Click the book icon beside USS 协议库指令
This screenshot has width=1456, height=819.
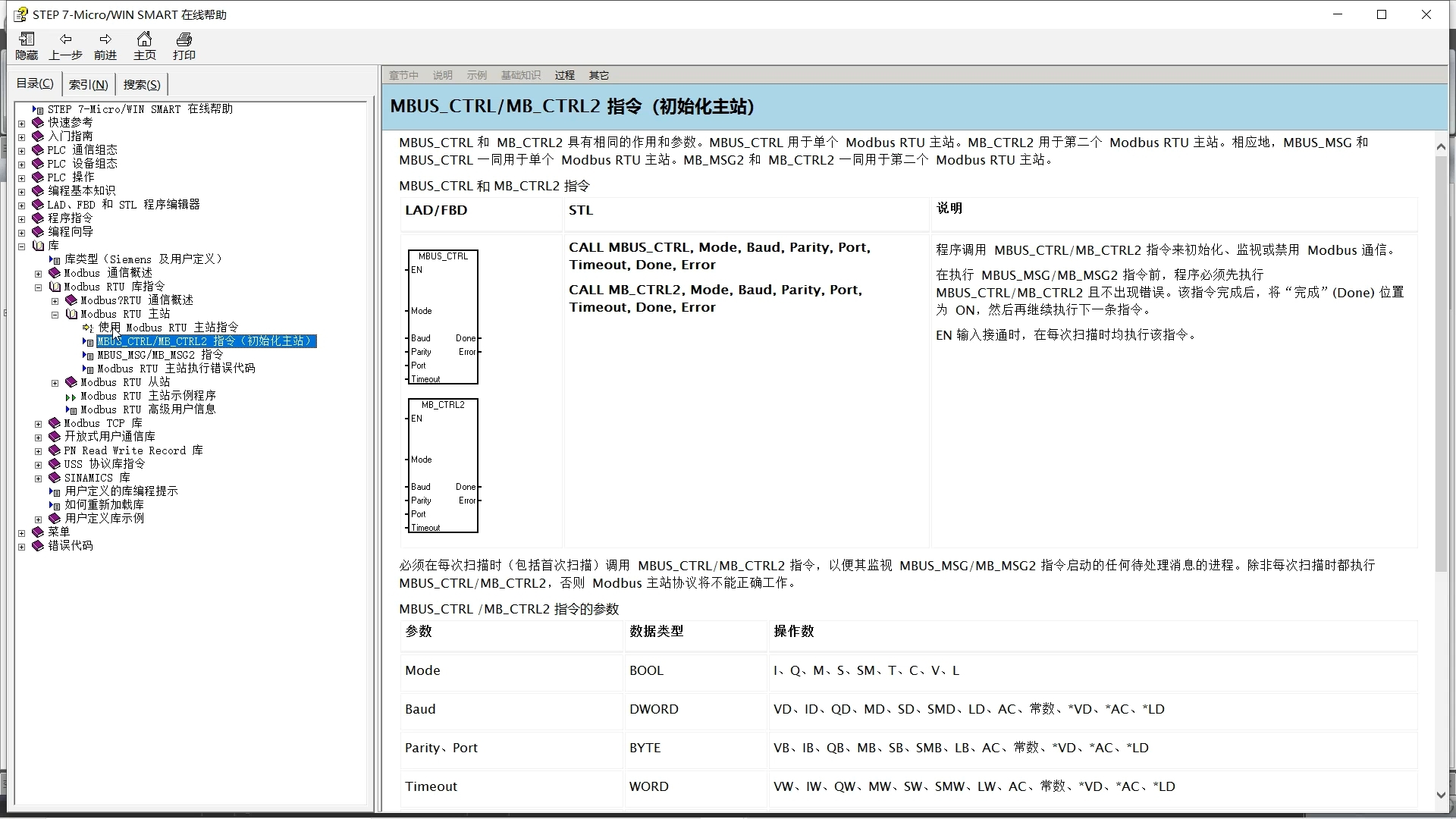55,464
